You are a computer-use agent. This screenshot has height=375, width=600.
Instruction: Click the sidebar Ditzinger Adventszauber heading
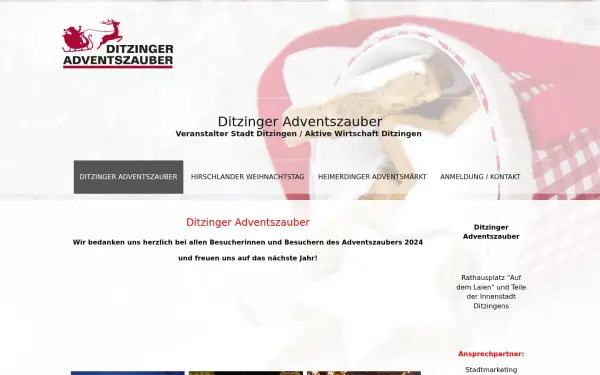click(x=491, y=232)
